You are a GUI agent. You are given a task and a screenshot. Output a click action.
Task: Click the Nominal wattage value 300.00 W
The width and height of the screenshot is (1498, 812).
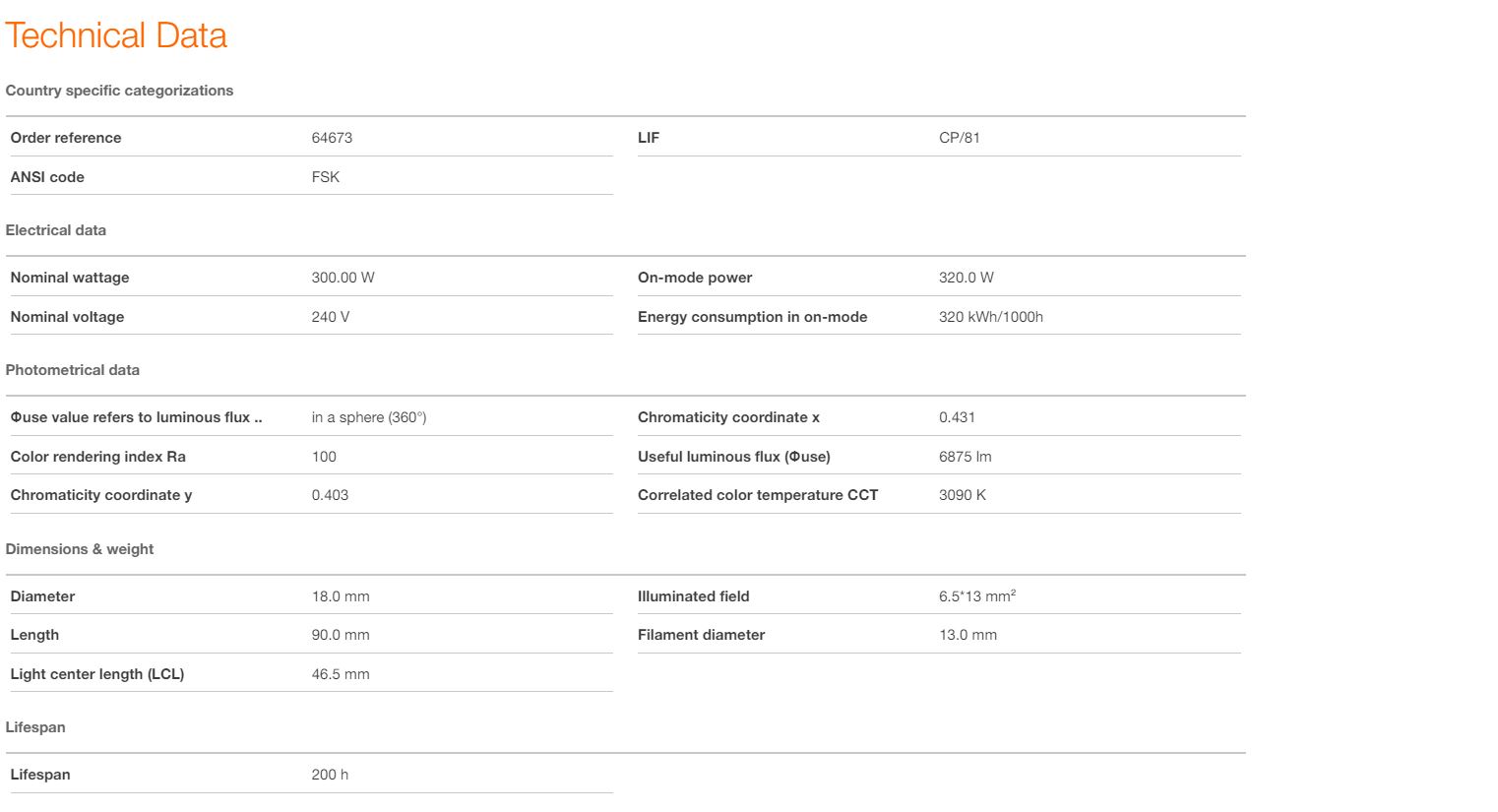click(x=343, y=278)
